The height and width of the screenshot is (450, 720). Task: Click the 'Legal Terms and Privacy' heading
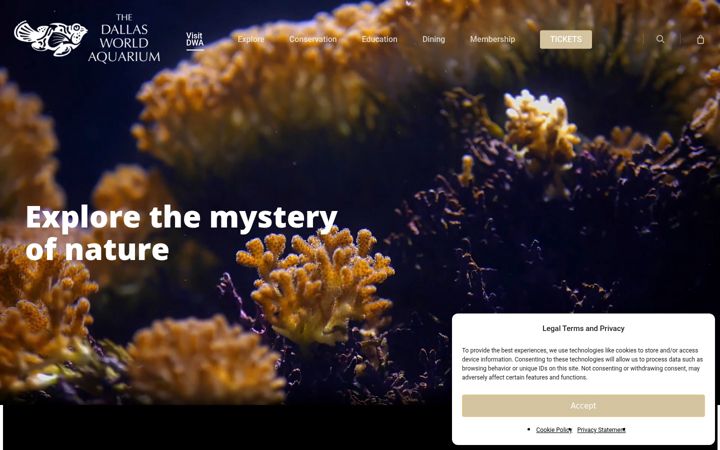pos(583,328)
